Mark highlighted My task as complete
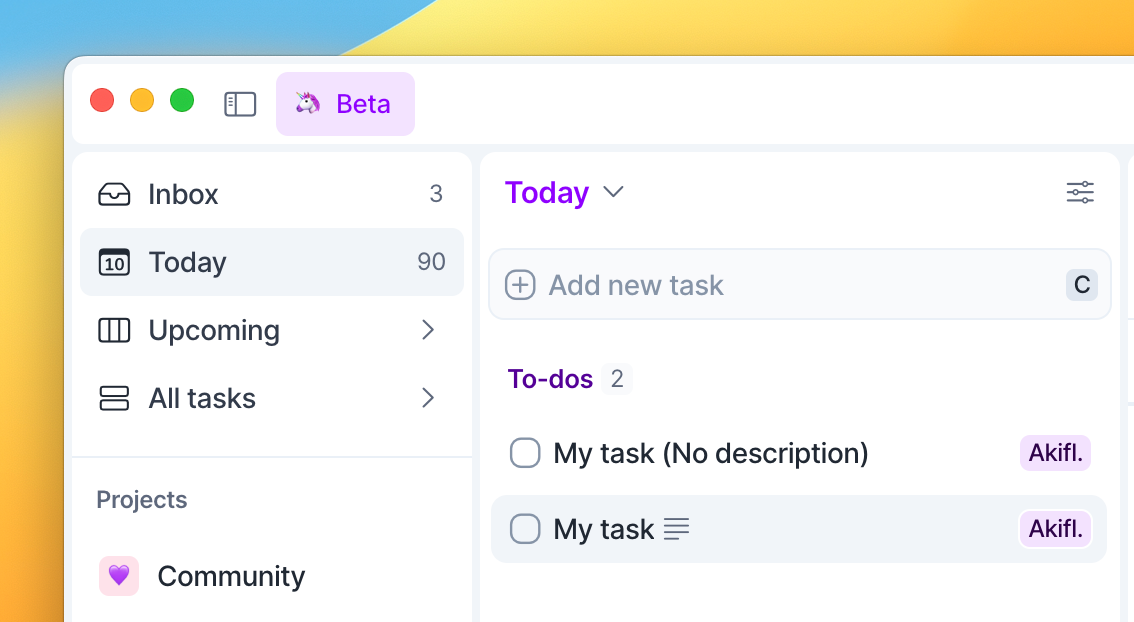The height and width of the screenshot is (622, 1134). 525,528
